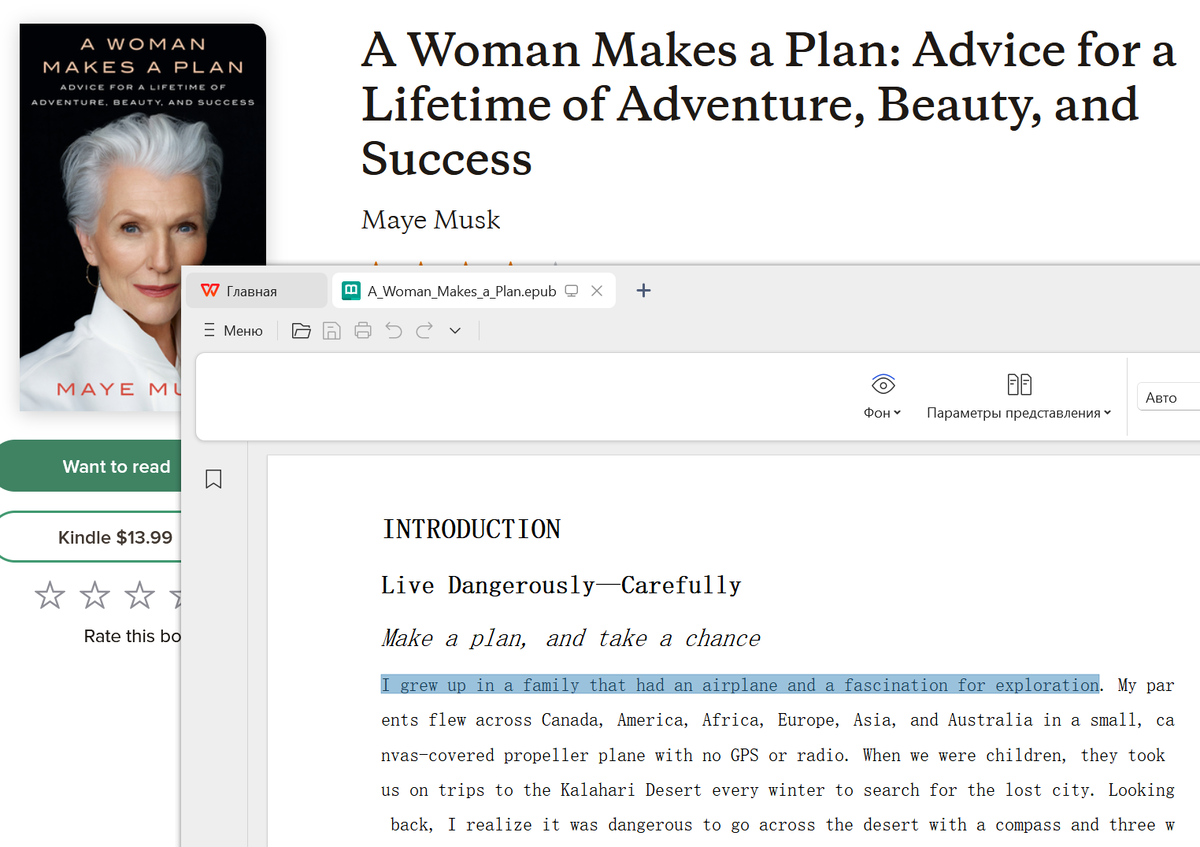Image resolution: width=1200 pixels, height=847 pixels.
Task: Click the green epub file icon on tab
Action: 351,291
